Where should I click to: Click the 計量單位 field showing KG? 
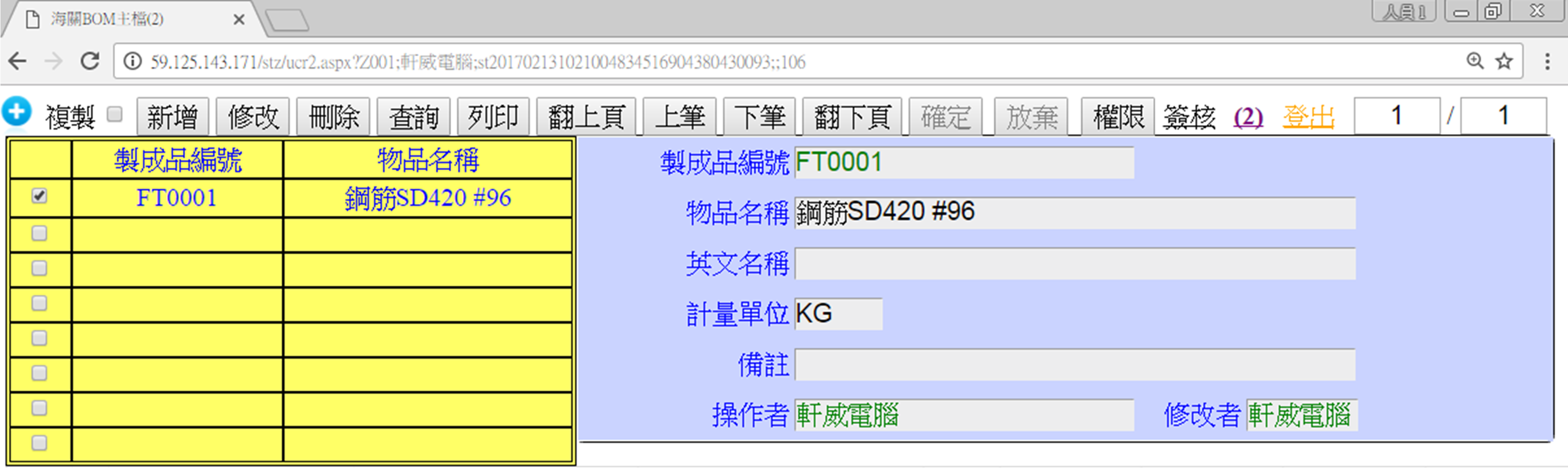(x=838, y=314)
